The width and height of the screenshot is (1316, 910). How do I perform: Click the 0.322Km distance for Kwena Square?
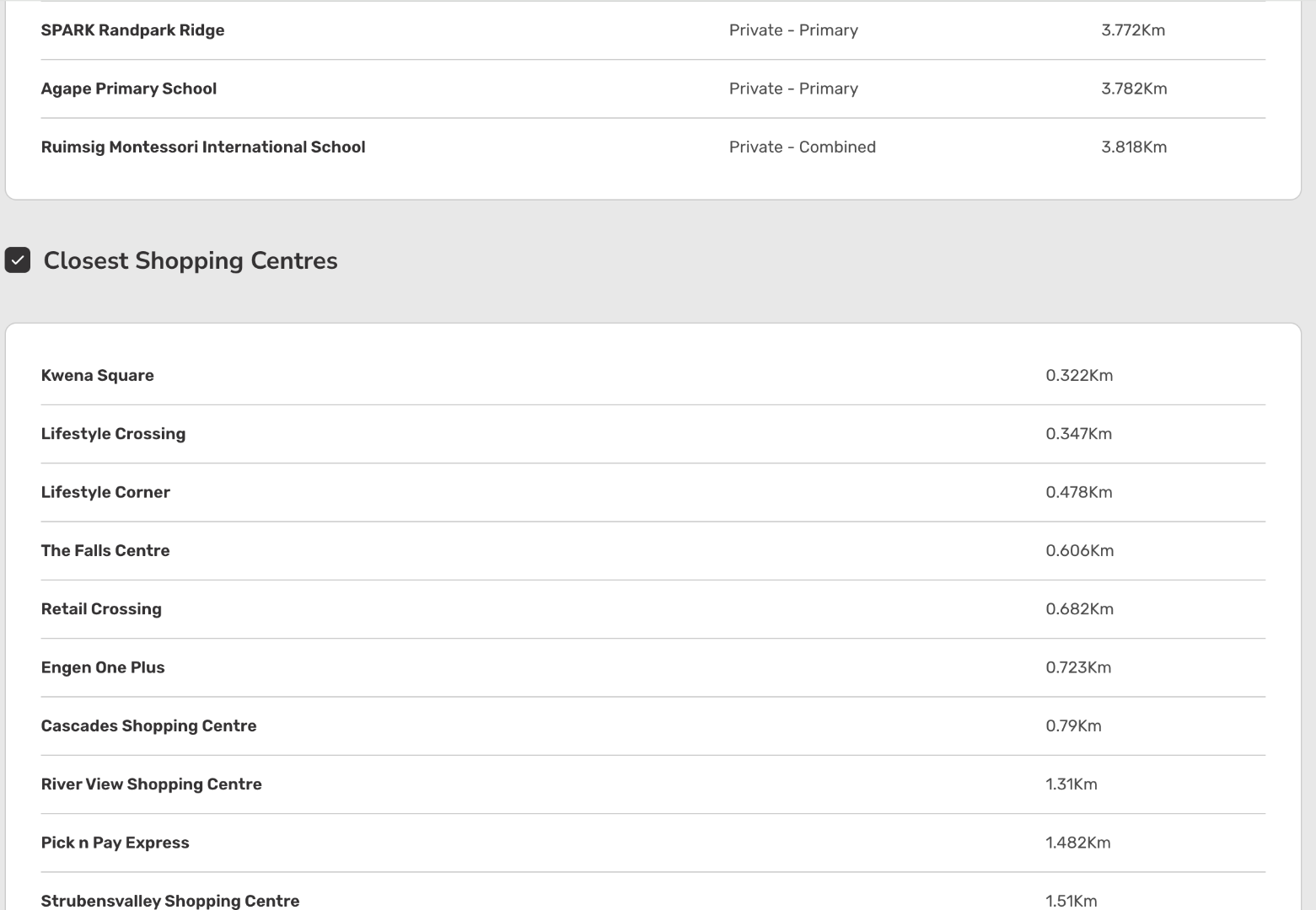pos(1079,376)
